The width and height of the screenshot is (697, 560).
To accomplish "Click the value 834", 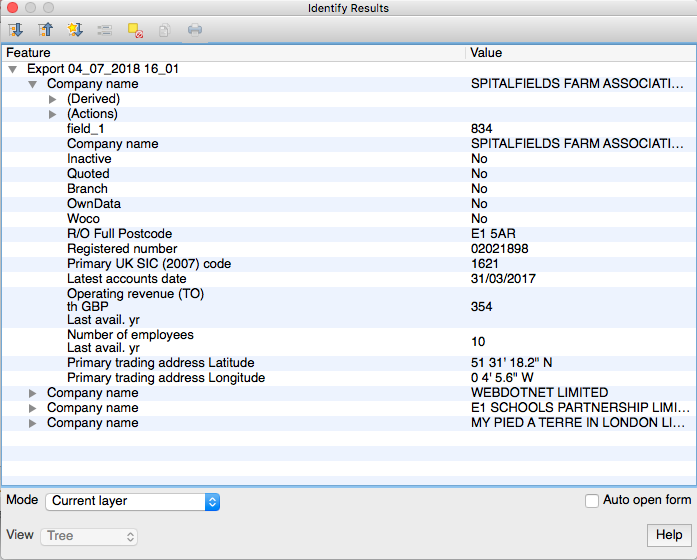I will pos(481,129).
